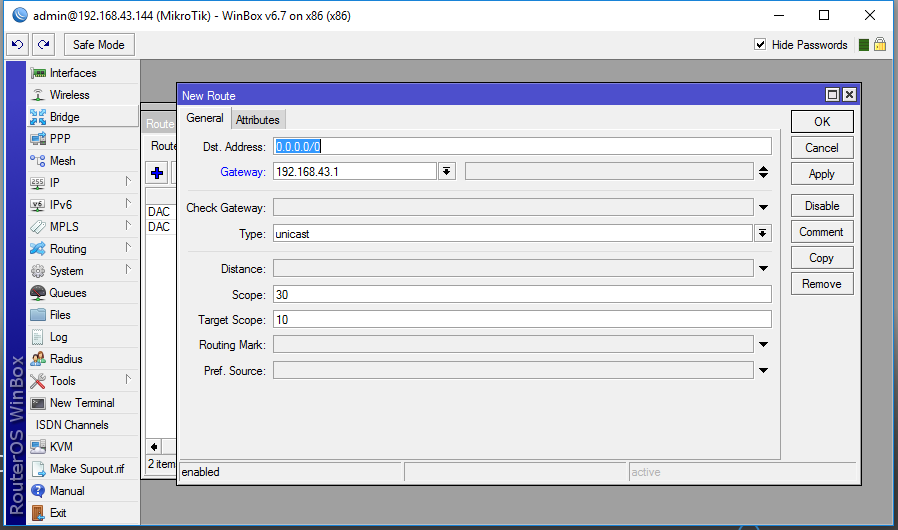Image resolution: width=898 pixels, height=530 pixels.
Task: Click the 'enabled' status text
Action: pyautogui.click(x=200, y=472)
